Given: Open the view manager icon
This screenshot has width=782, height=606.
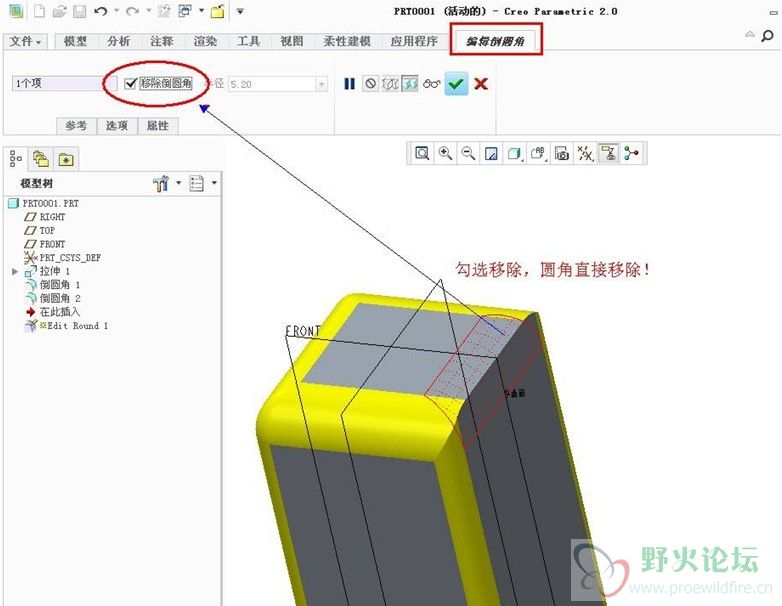Looking at the screenshot, I should pos(562,153).
